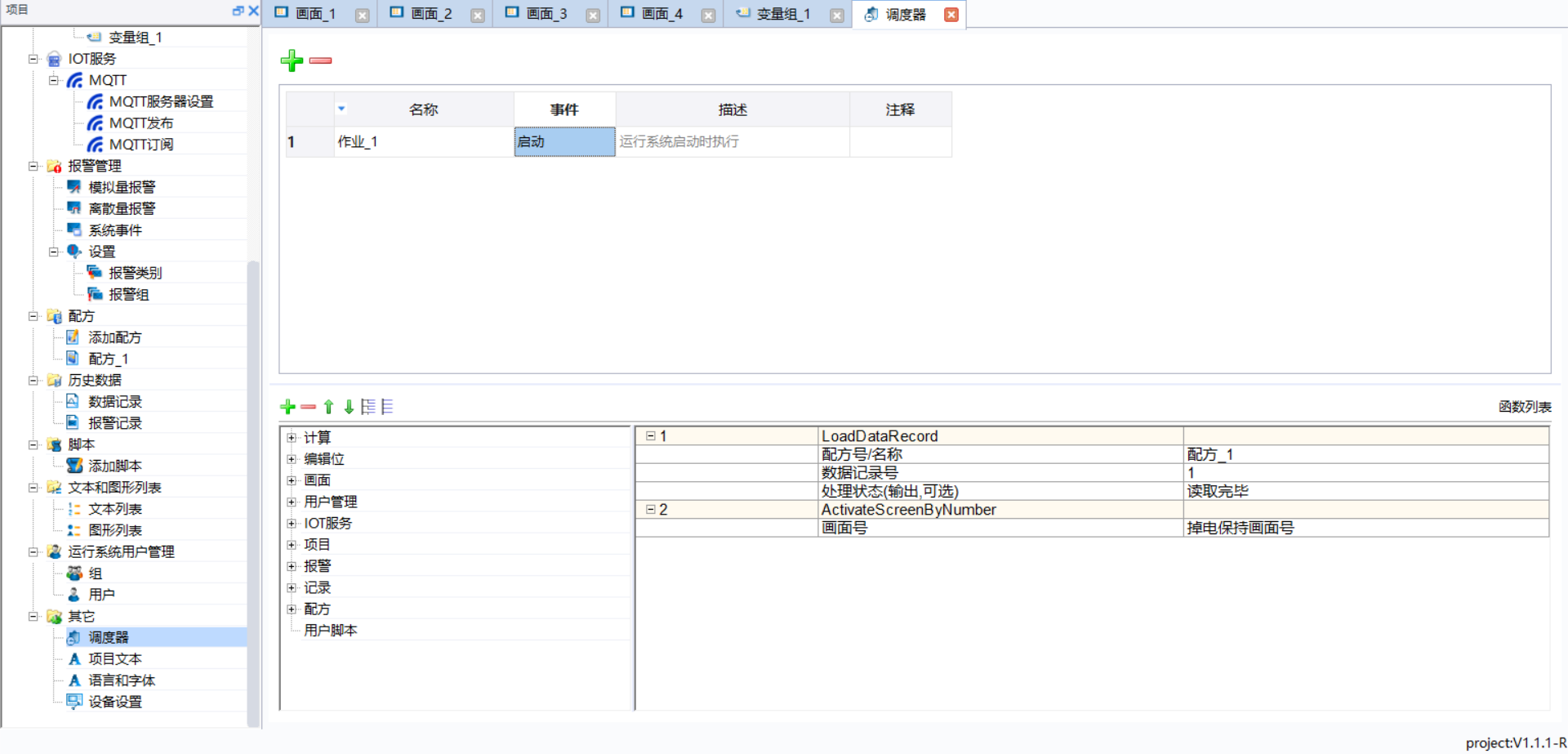Remove job with red minus icon
Screen dimensions: 1568x754
coord(320,60)
